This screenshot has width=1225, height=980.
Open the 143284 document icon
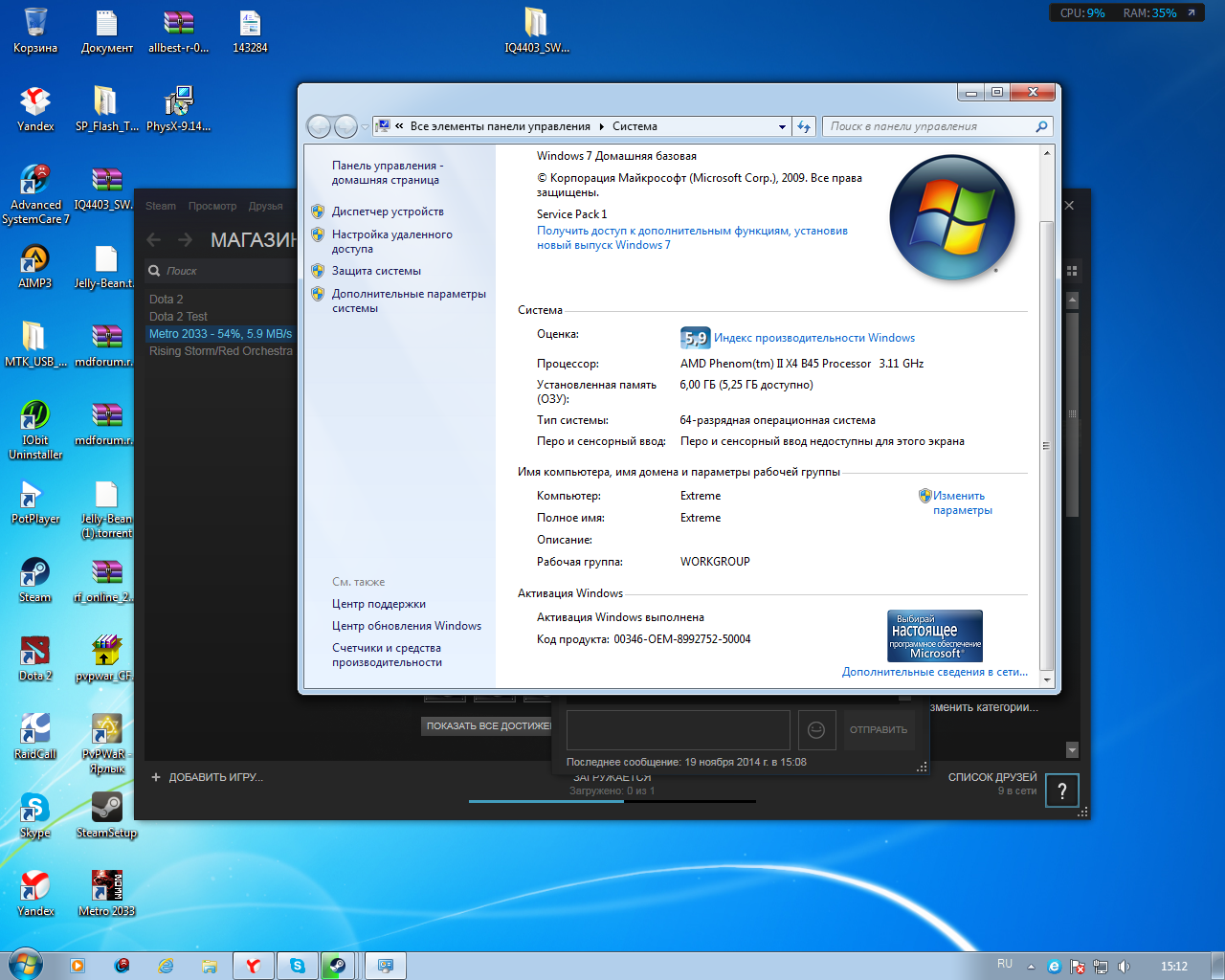[x=250, y=31]
